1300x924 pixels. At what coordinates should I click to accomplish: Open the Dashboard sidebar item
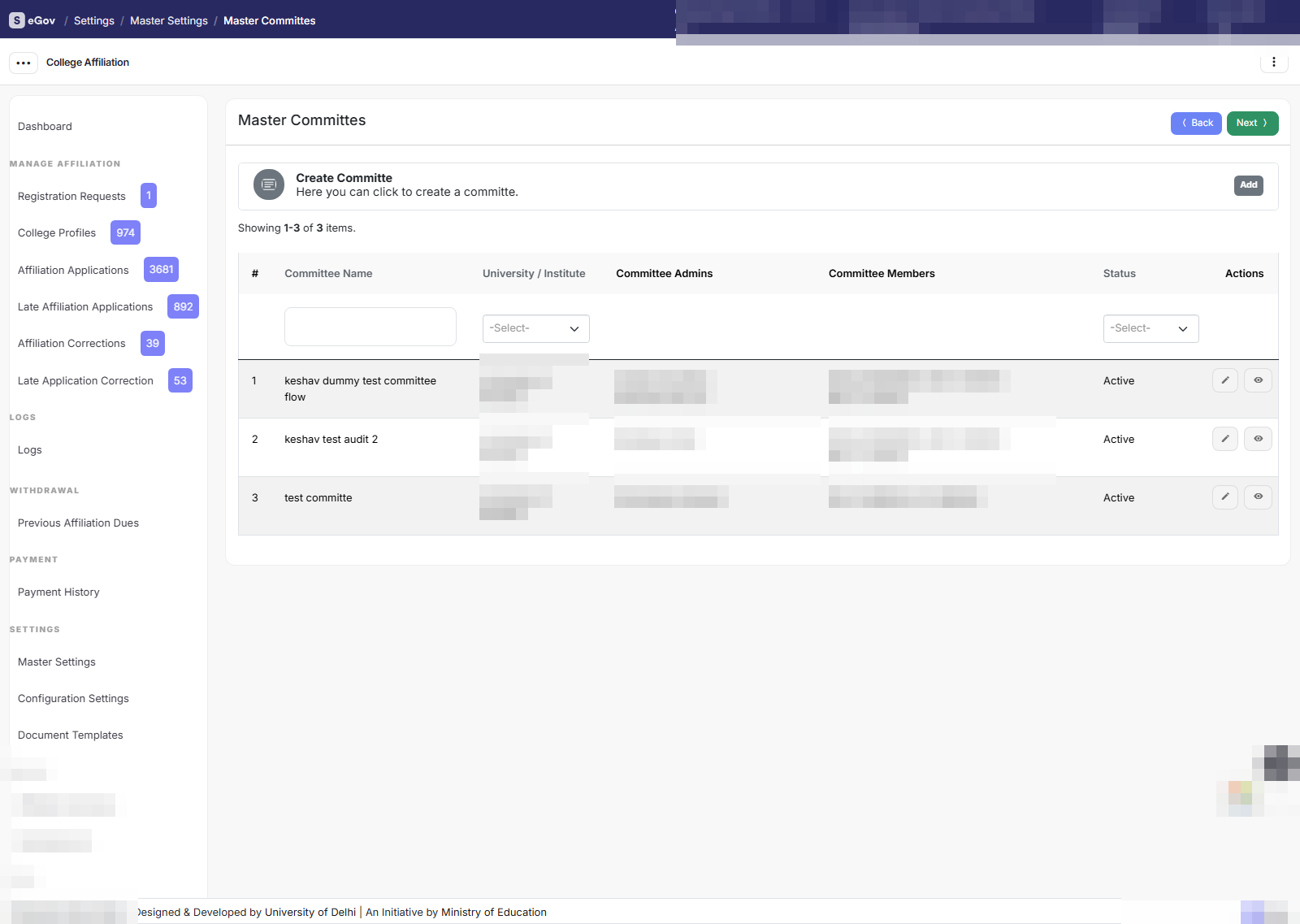tap(45, 127)
